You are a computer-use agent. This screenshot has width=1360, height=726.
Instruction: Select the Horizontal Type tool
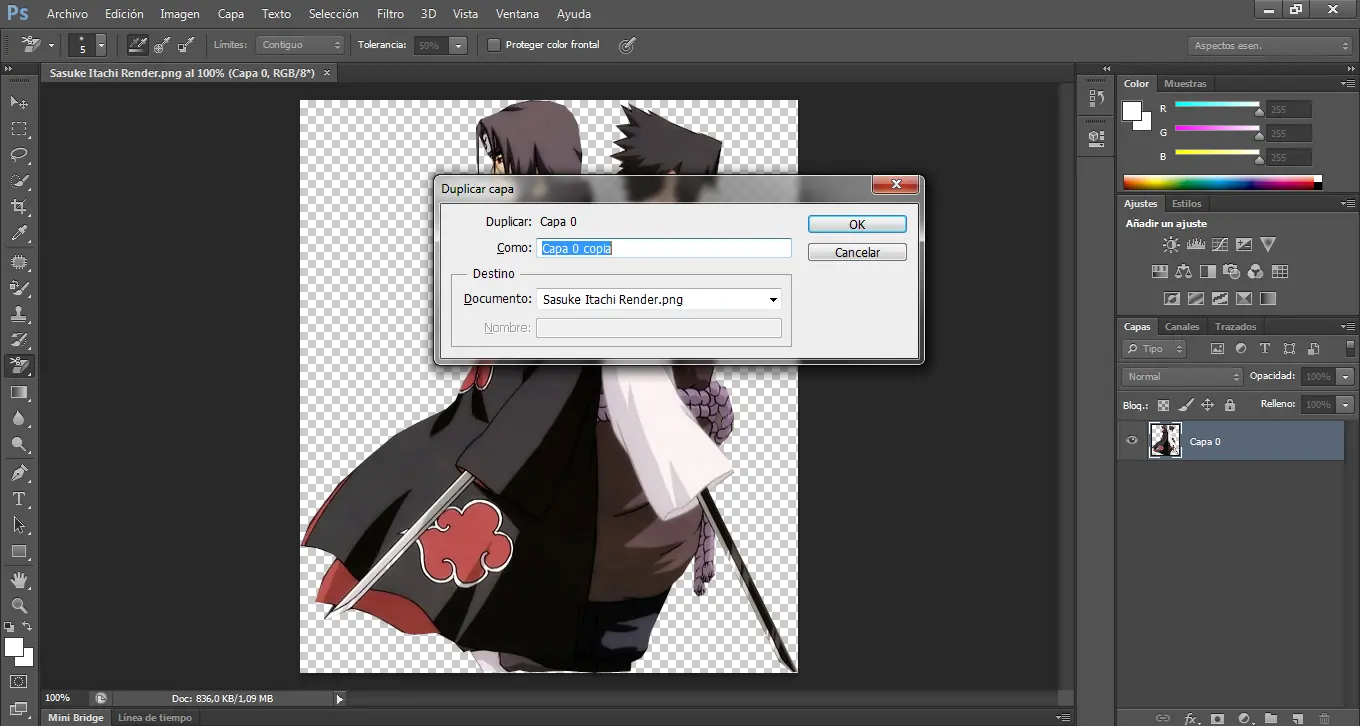pyautogui.click(x=19, y=499)
